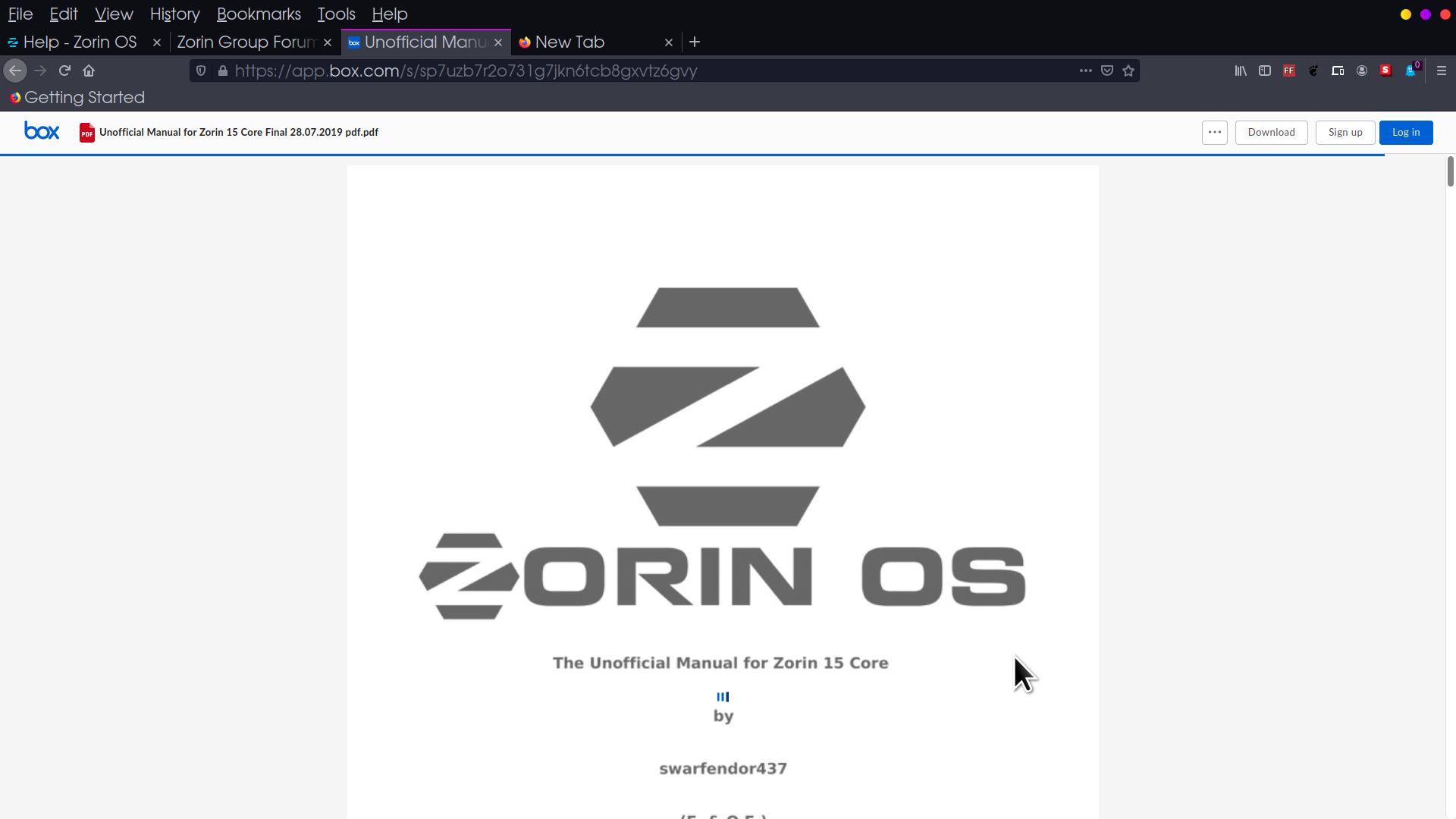Go back with the browser back arrow
Image resolution: width=1456 pixels, height=819 pixels.
coord(15,71)
